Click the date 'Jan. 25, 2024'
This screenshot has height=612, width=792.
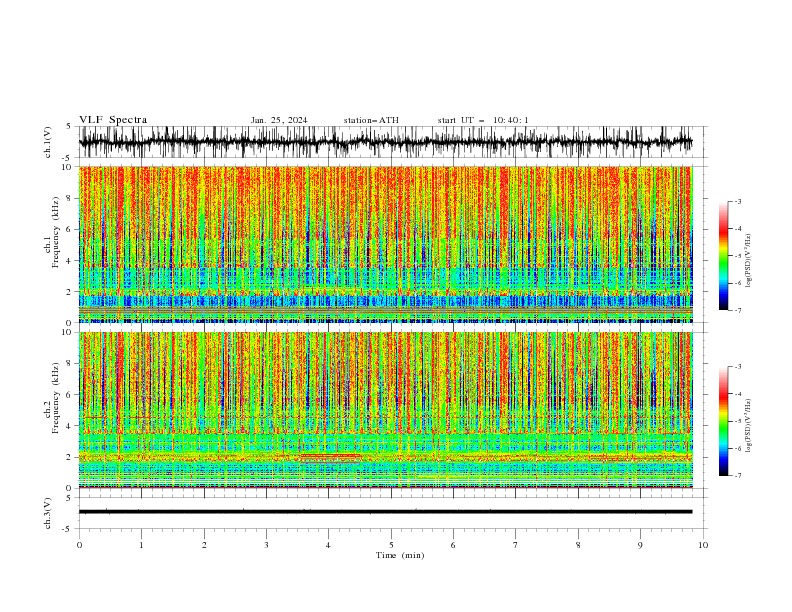pos(279,120)
